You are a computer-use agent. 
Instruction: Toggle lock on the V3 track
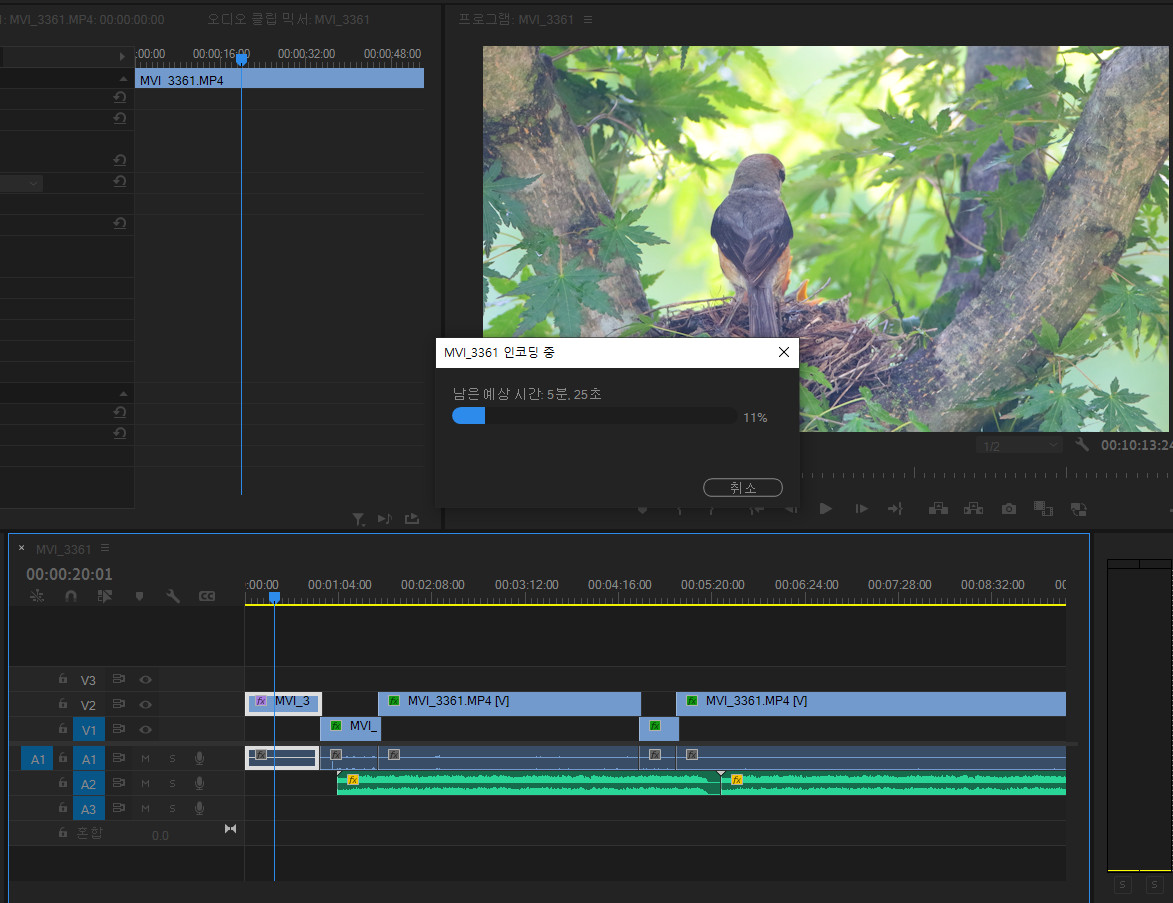(x=62, y=680)
